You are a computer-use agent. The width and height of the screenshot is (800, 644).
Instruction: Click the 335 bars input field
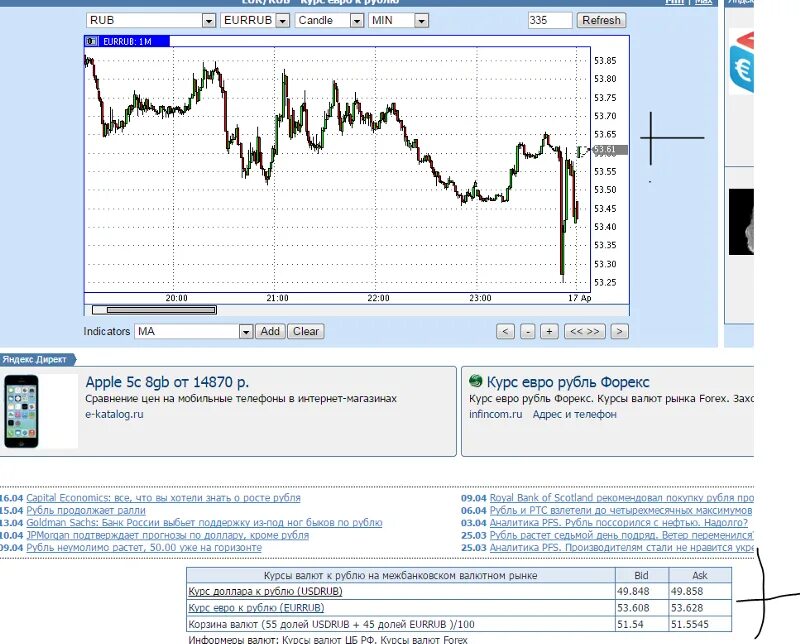(550, 20)
